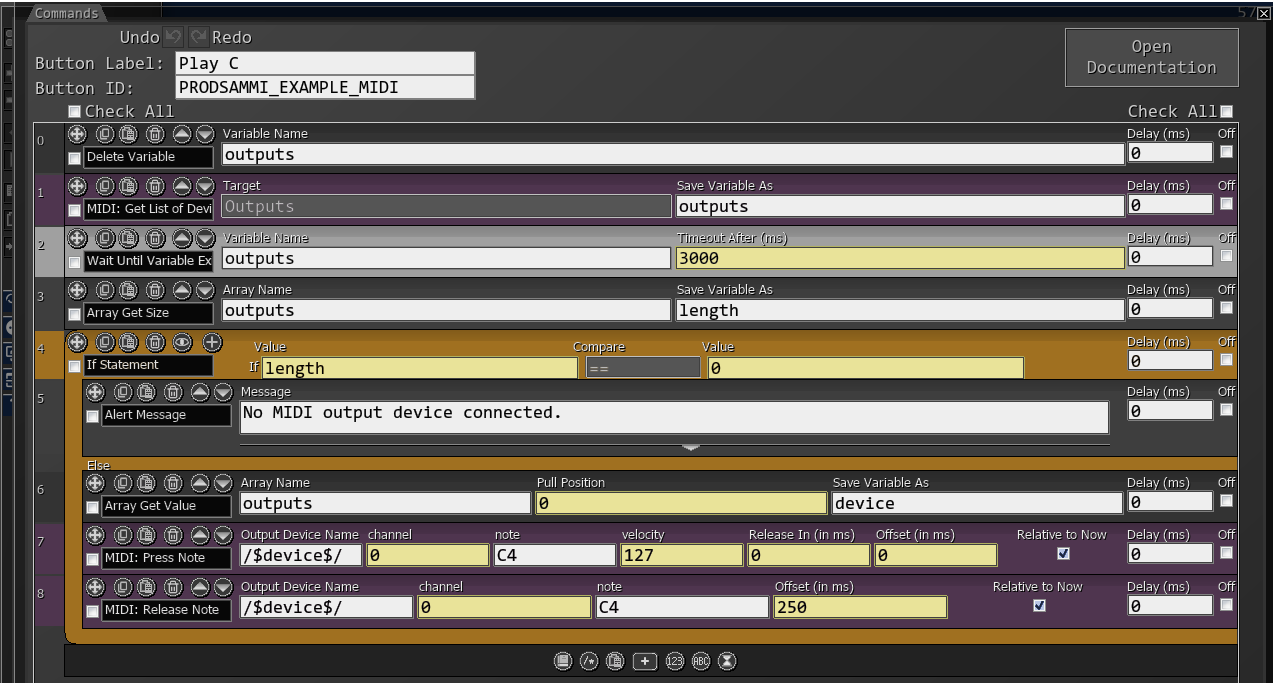Click the trash icon on Array Get Size

click(155, 290)
